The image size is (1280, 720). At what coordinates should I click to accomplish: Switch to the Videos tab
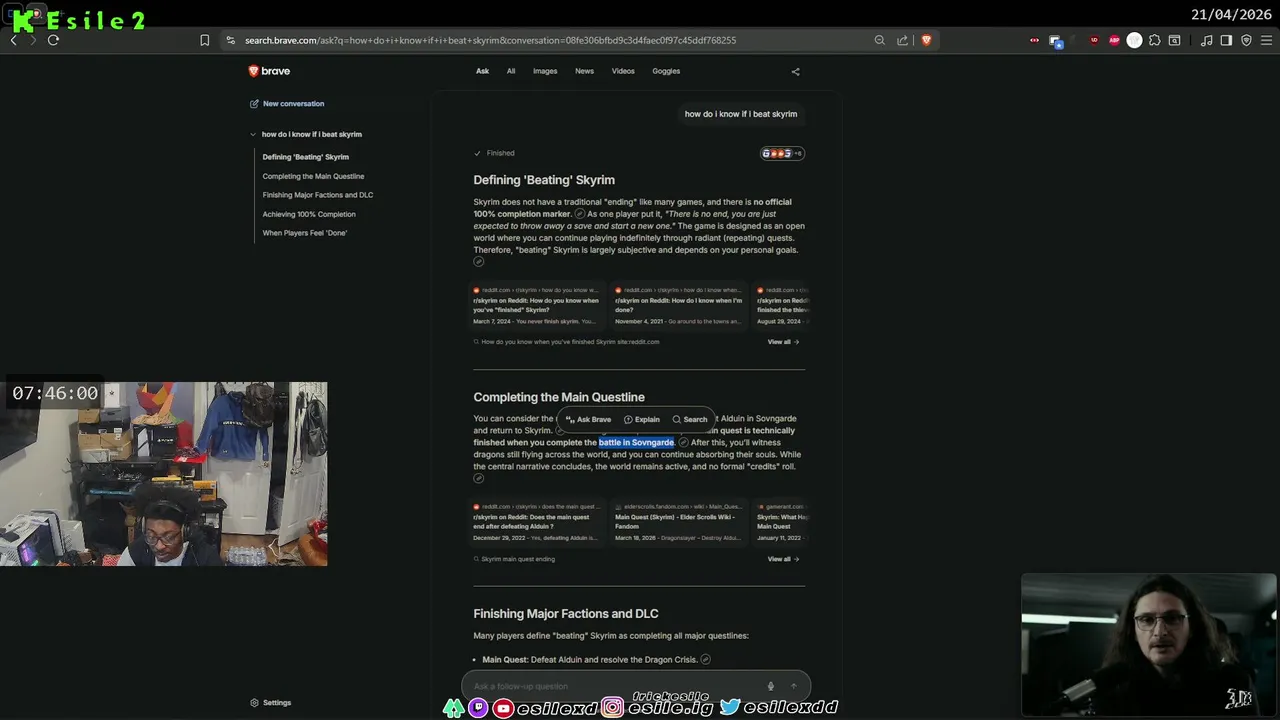click(x=623, y=71)
